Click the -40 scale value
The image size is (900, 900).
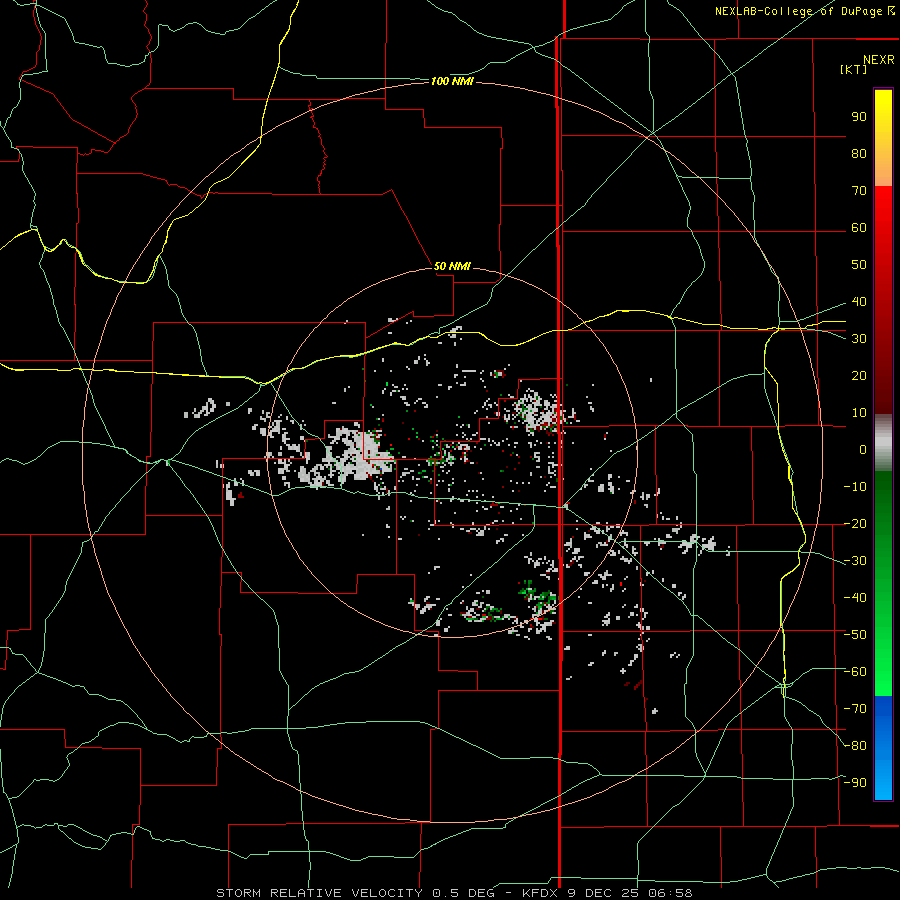point(855,598)
